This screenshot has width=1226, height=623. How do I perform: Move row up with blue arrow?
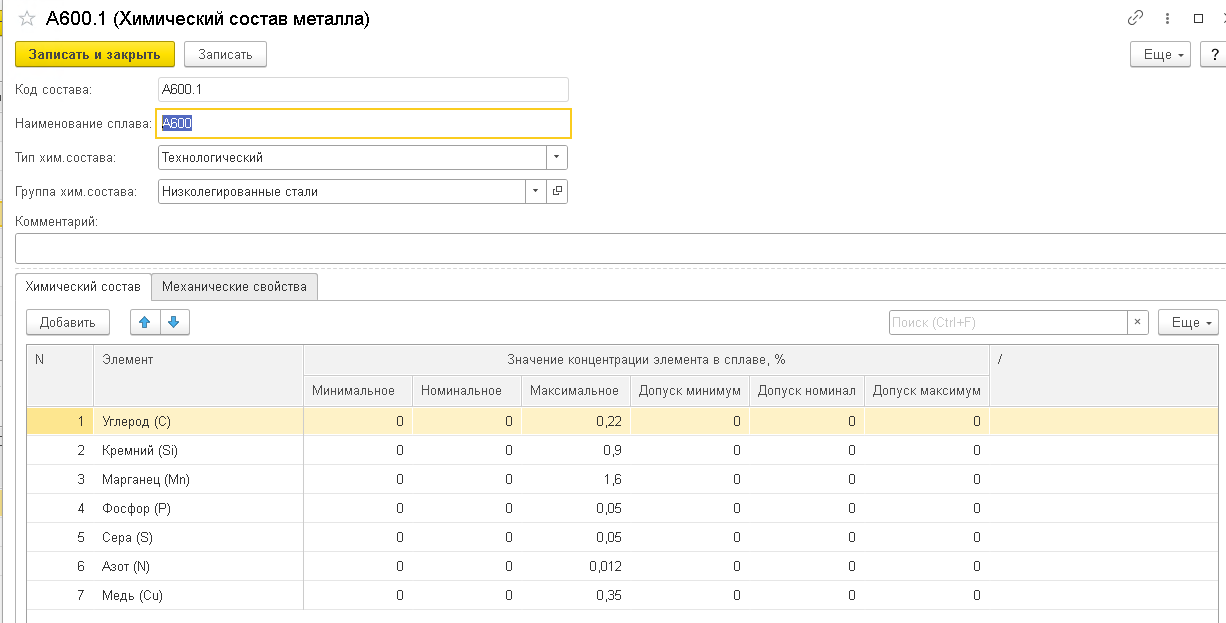pos(145,322)
